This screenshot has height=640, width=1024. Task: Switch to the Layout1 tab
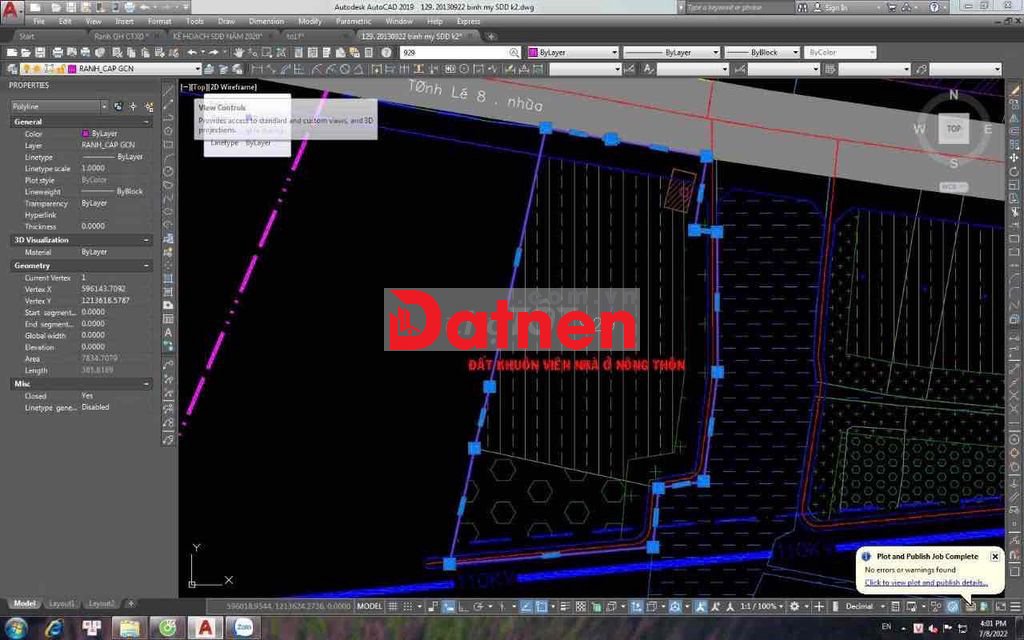[62, 604]
